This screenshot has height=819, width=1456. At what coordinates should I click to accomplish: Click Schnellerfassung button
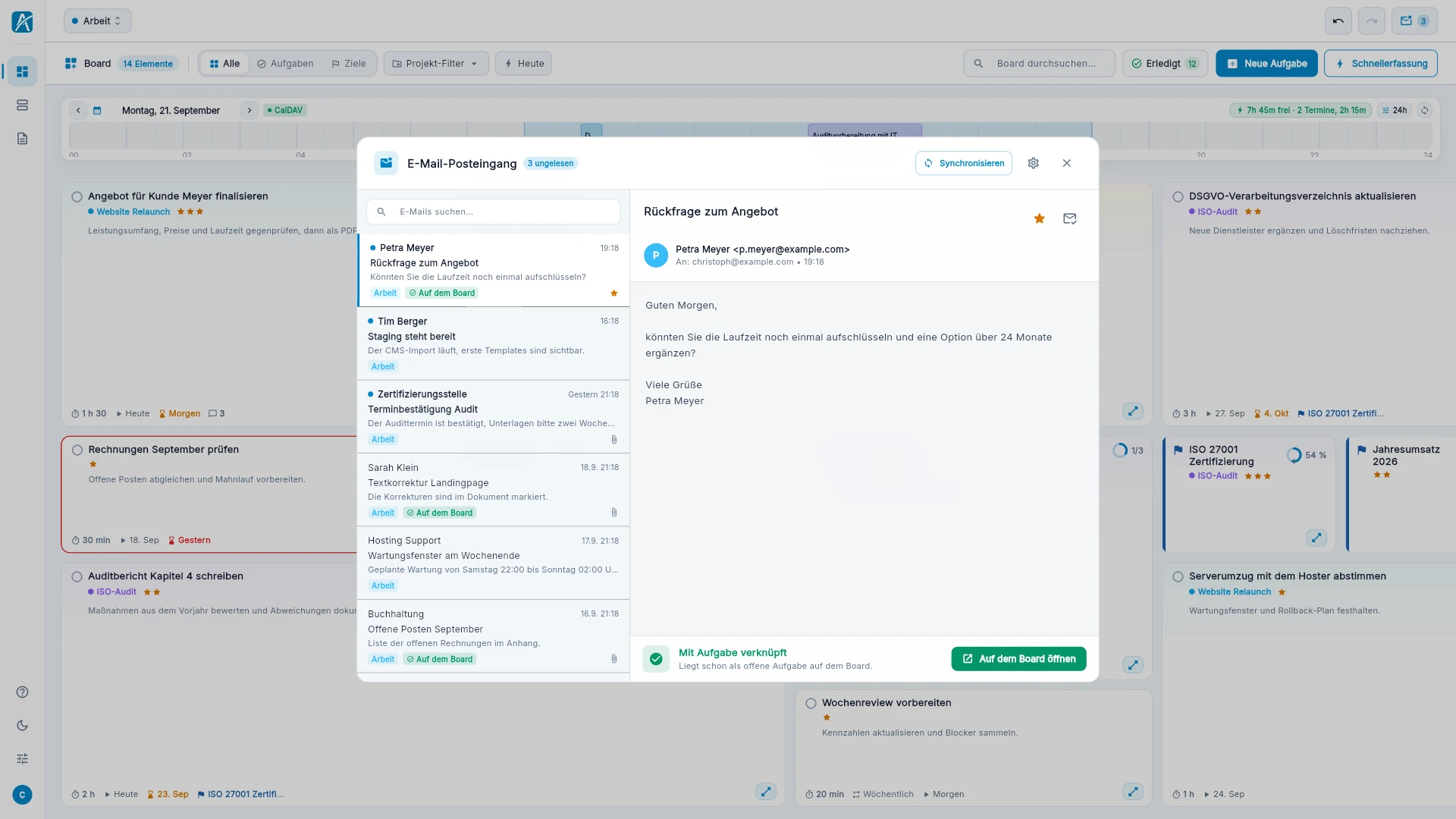(x=1380, y=64)
